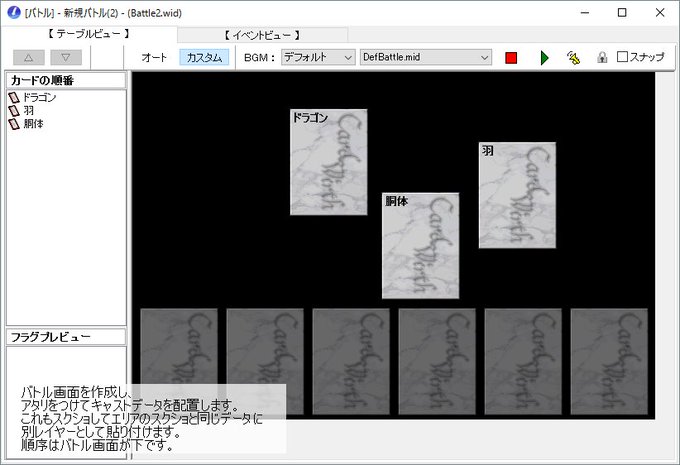Click the フラグプレビュー panel header
Screen dimensions: 680x465
[x=66, y=337]
